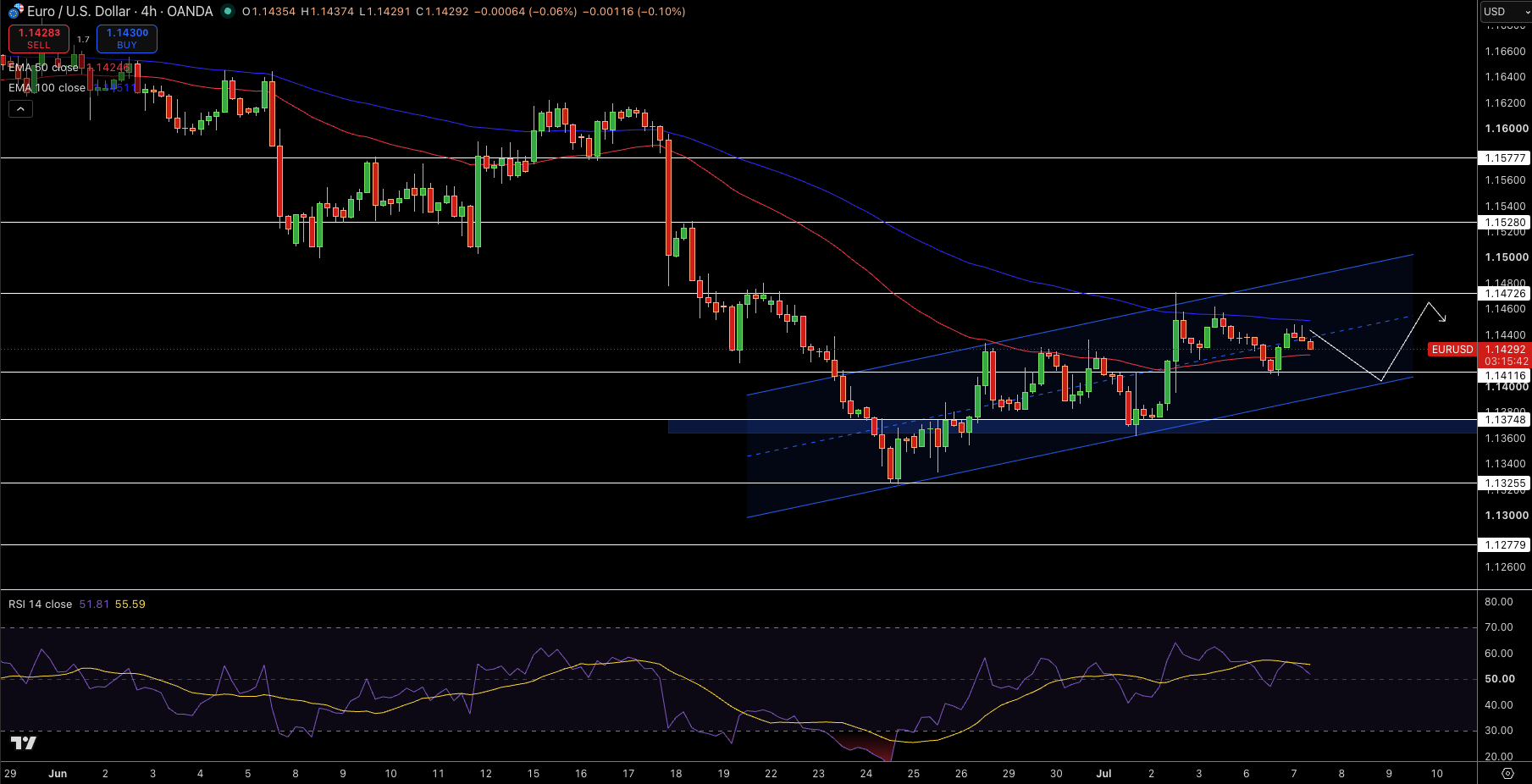Viewport: 1532px width, 784px height.
Task: Click the 1.13255 price level label
Action: (1505, 483)
